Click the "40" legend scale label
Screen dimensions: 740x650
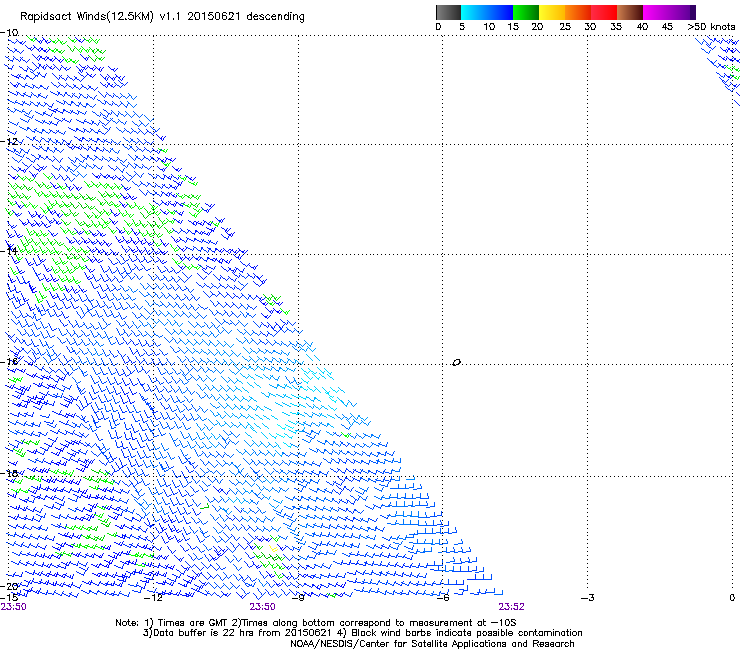642,27
